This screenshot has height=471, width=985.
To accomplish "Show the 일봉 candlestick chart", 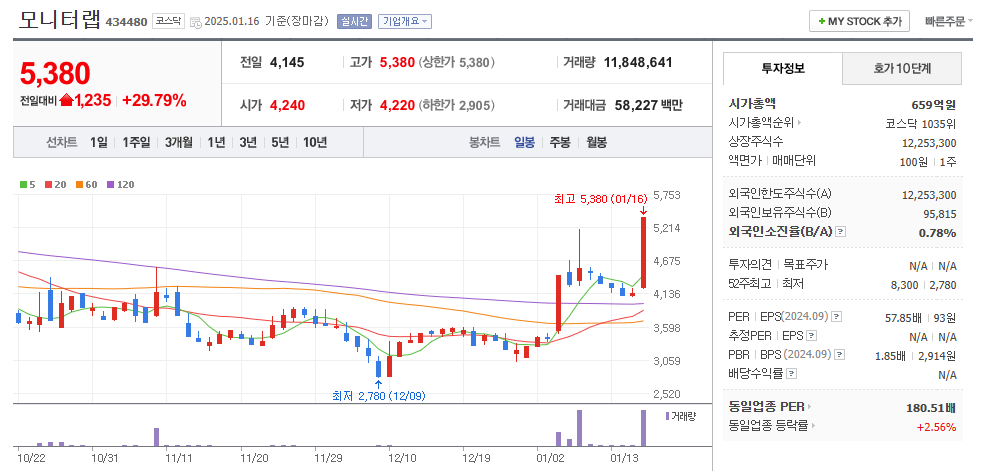I will point(525,143).
